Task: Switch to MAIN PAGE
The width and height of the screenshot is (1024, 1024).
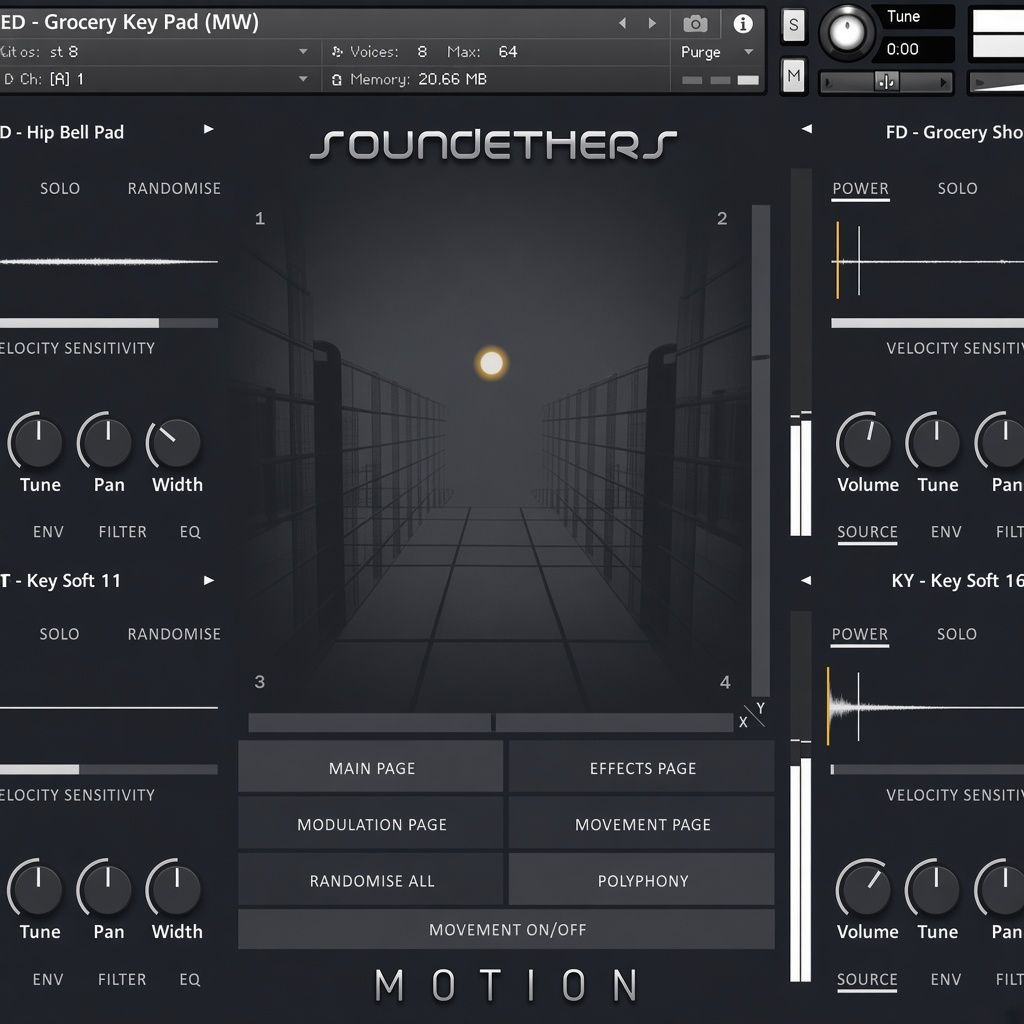Action: (x=371, y=768)
